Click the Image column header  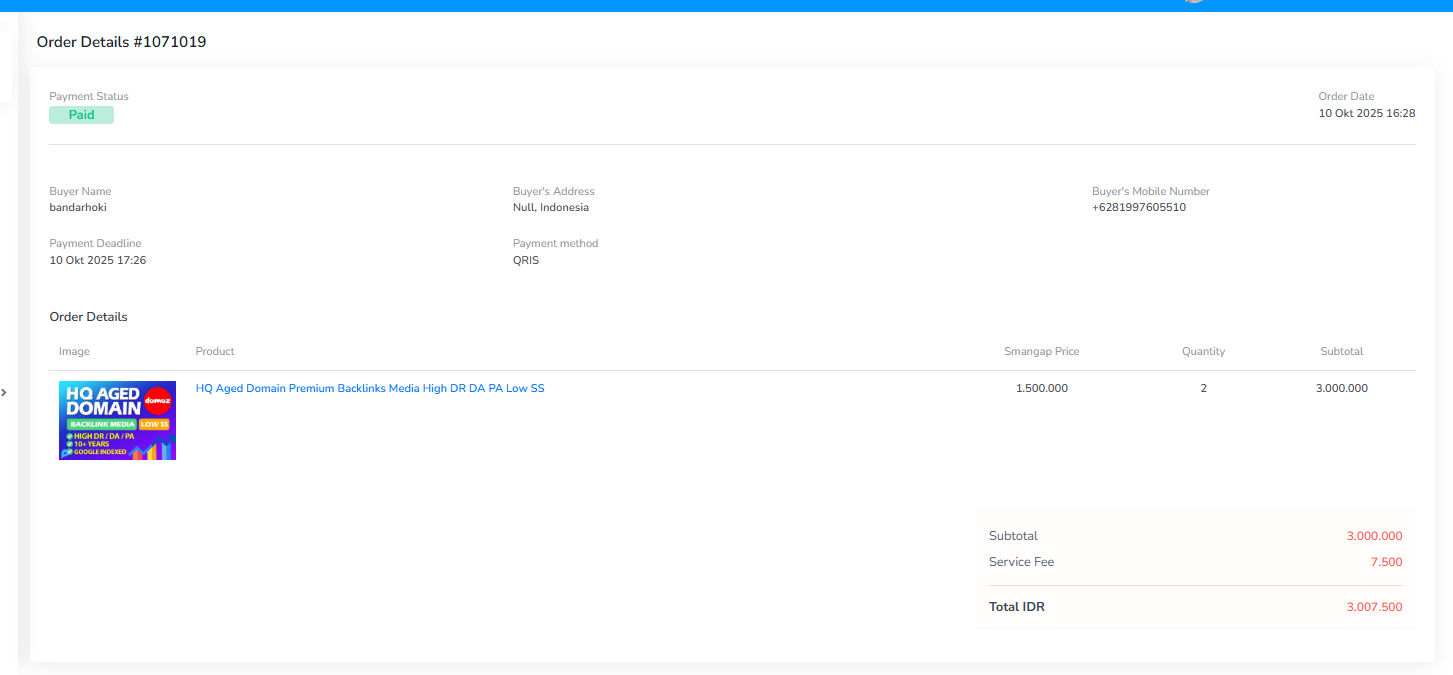tap(74, 351)
